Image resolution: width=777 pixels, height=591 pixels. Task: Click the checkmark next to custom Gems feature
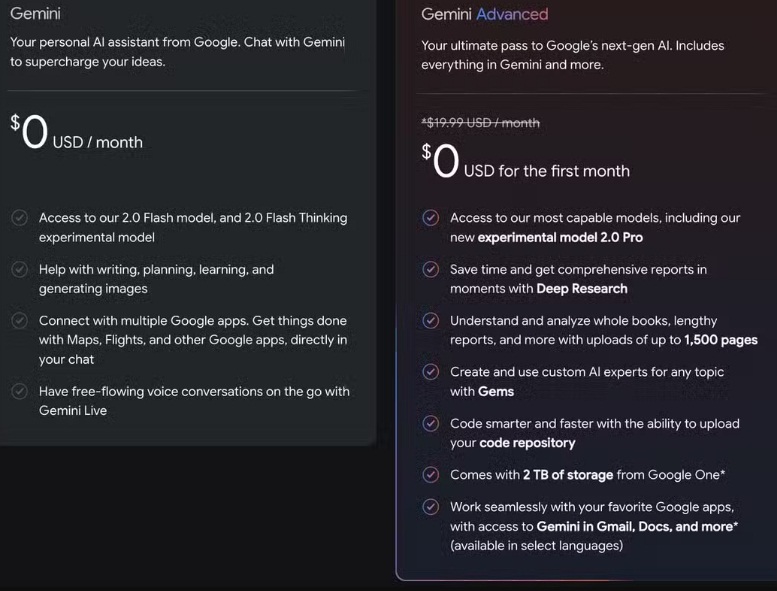click(430, 372)
